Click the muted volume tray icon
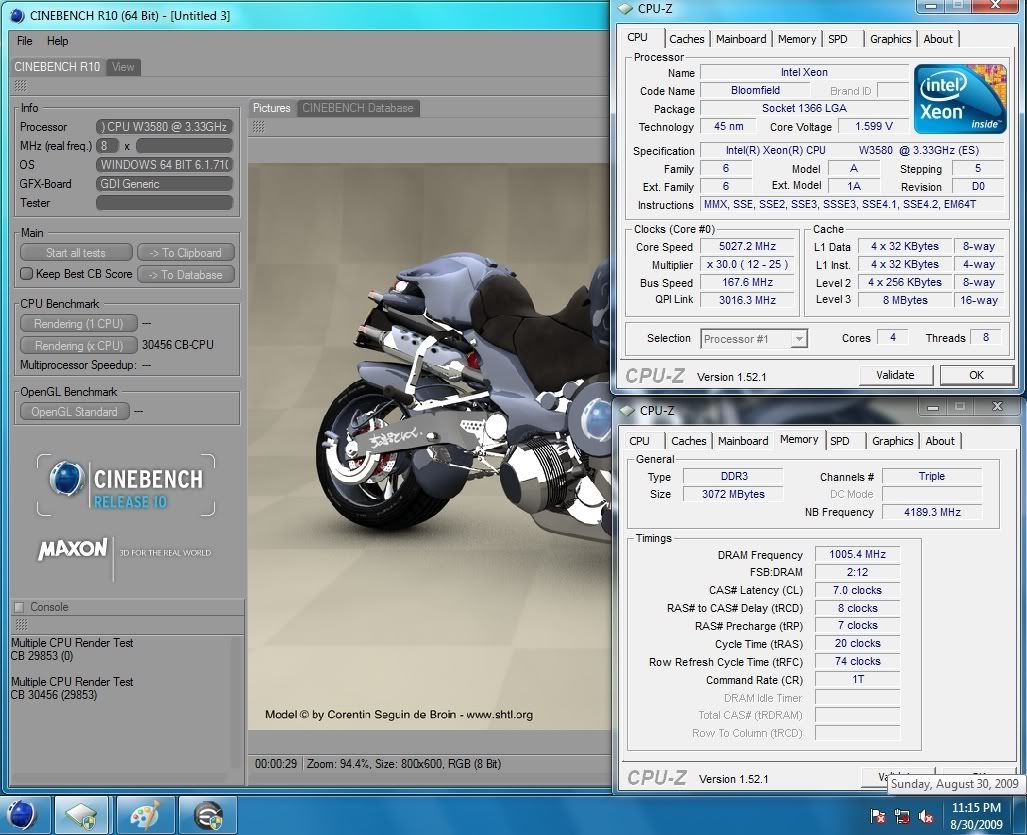 [926, 816]
